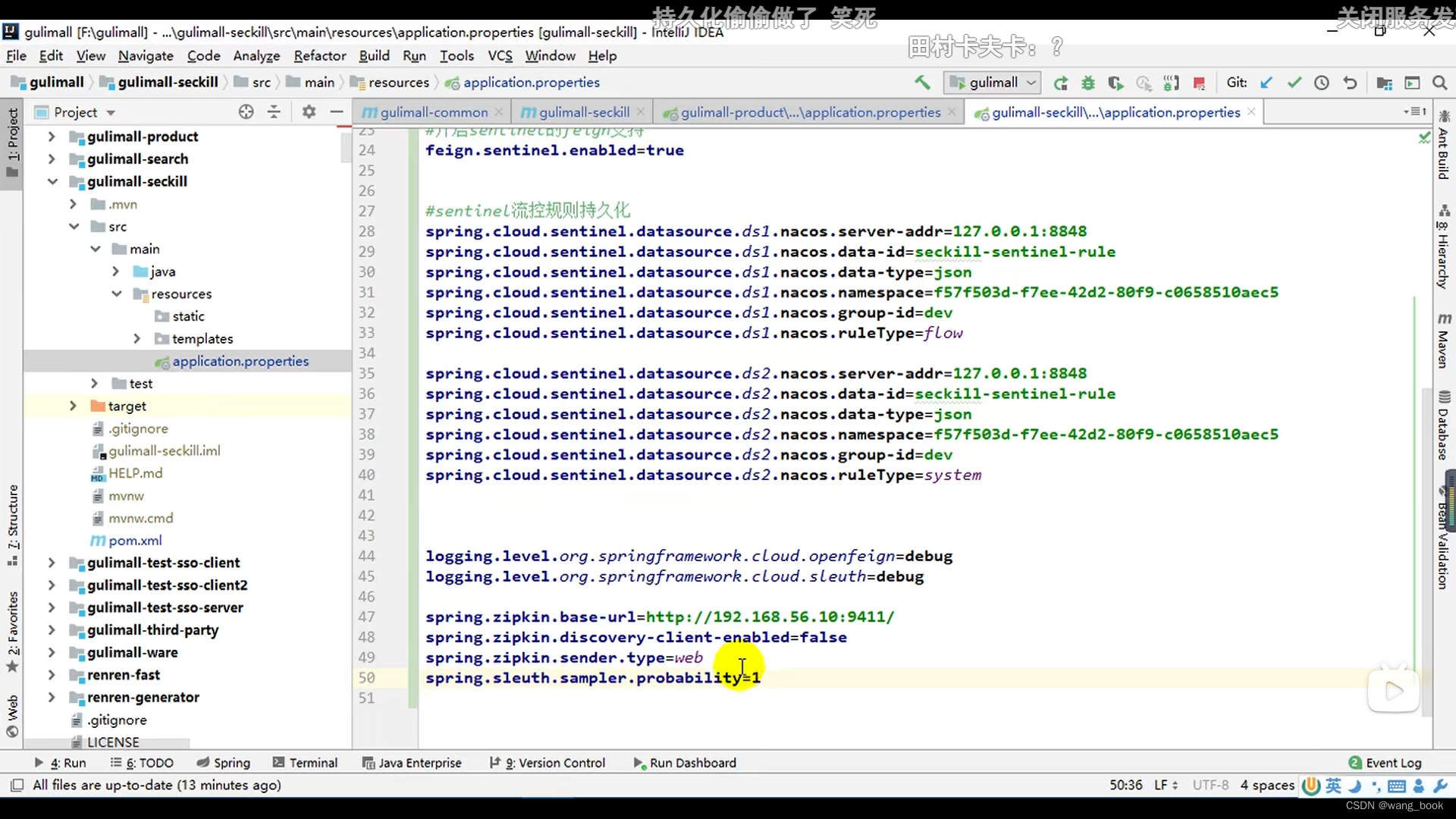Select the Analyze menu item
The image size is (1456, 819).
256,55
